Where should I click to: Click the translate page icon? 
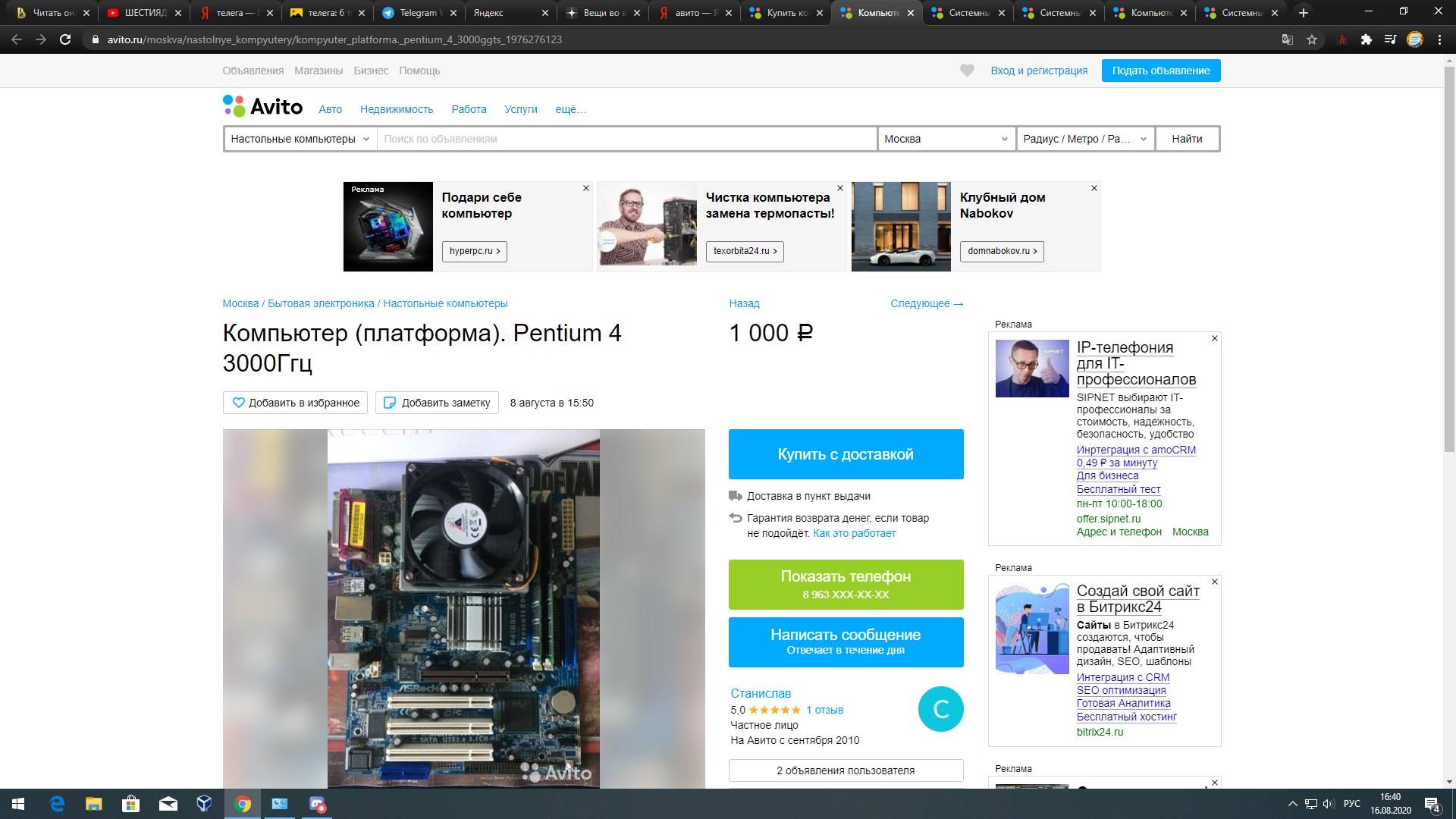1288,39
